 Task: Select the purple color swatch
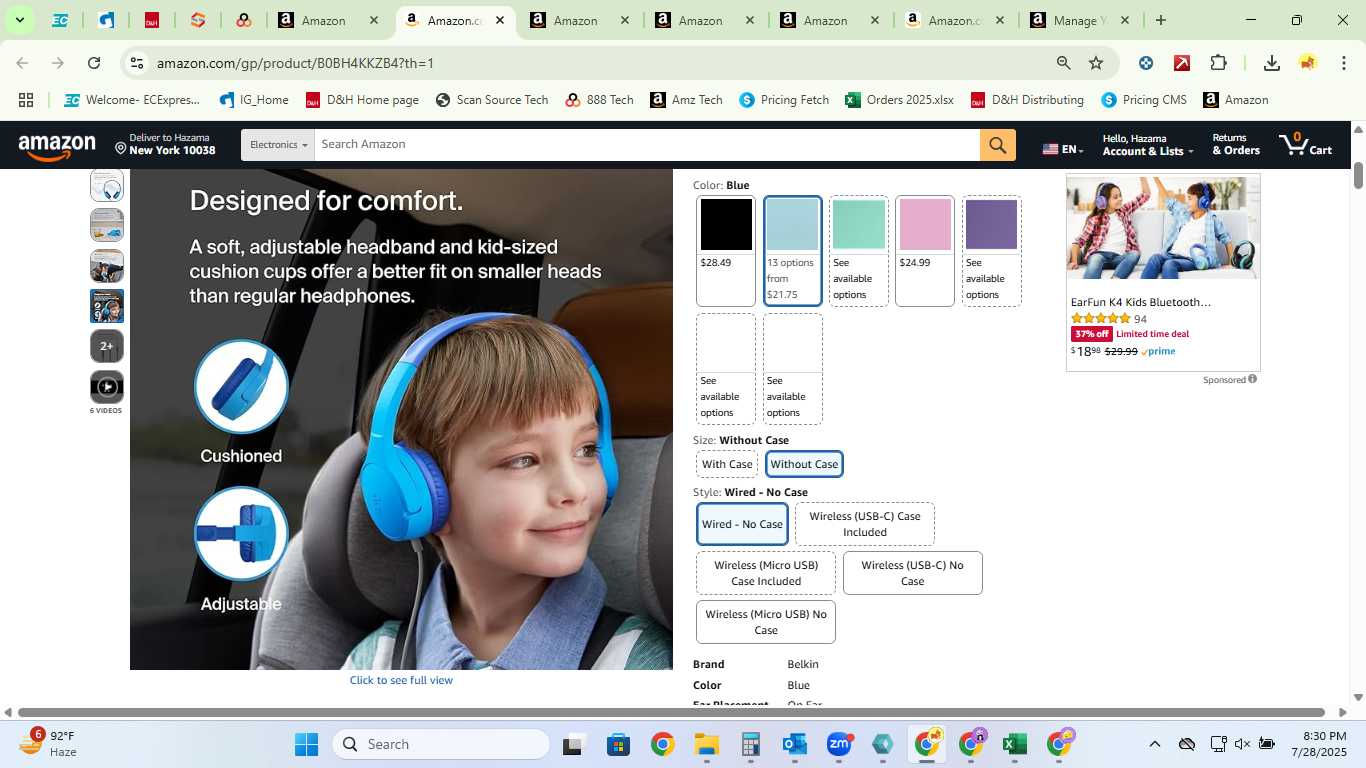point(991,251)
